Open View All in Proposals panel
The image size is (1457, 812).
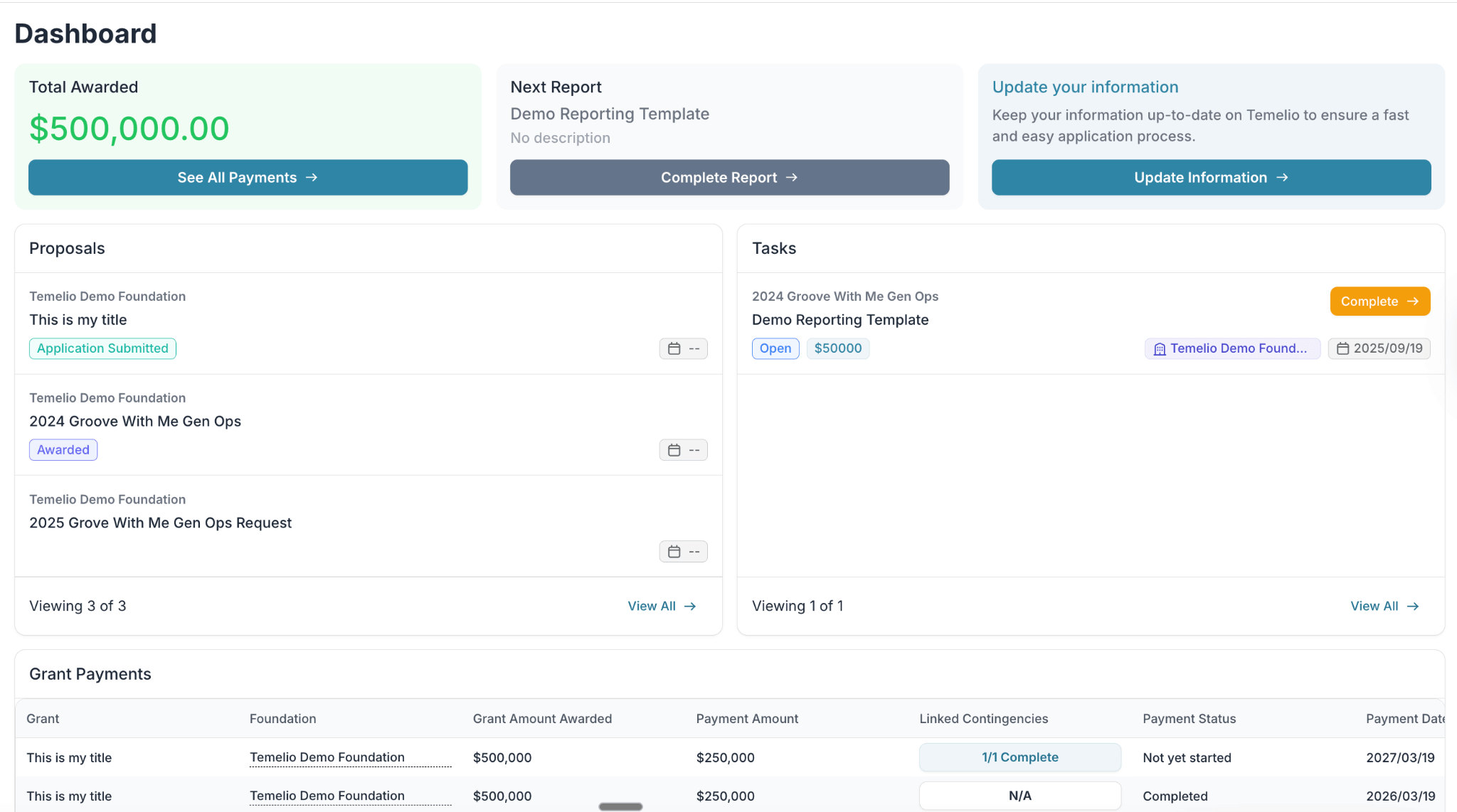(x=662, y=607)
